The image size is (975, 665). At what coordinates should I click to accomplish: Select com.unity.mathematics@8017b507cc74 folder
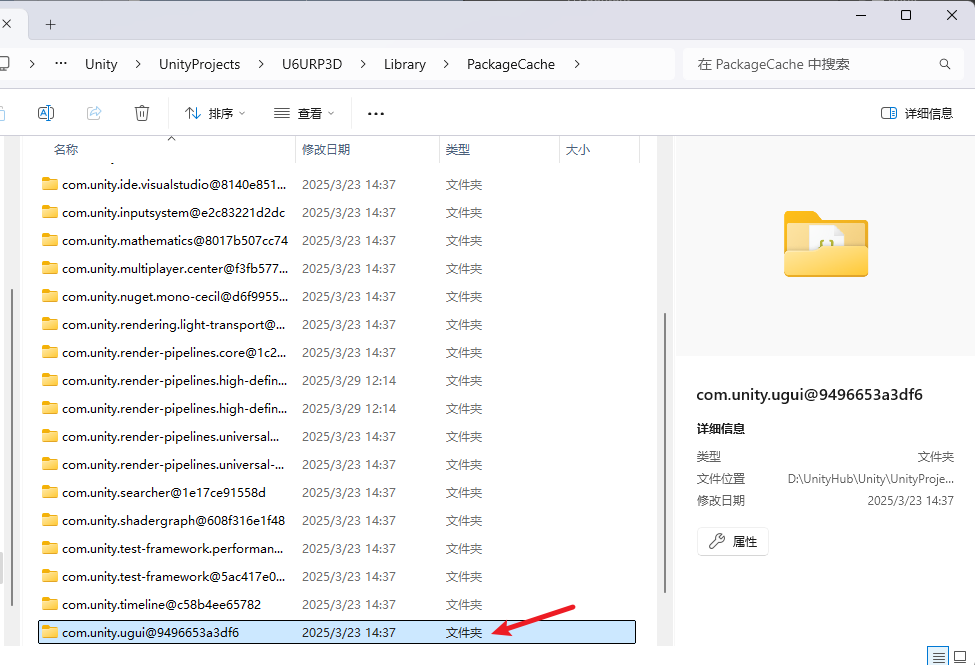(336, 240)
